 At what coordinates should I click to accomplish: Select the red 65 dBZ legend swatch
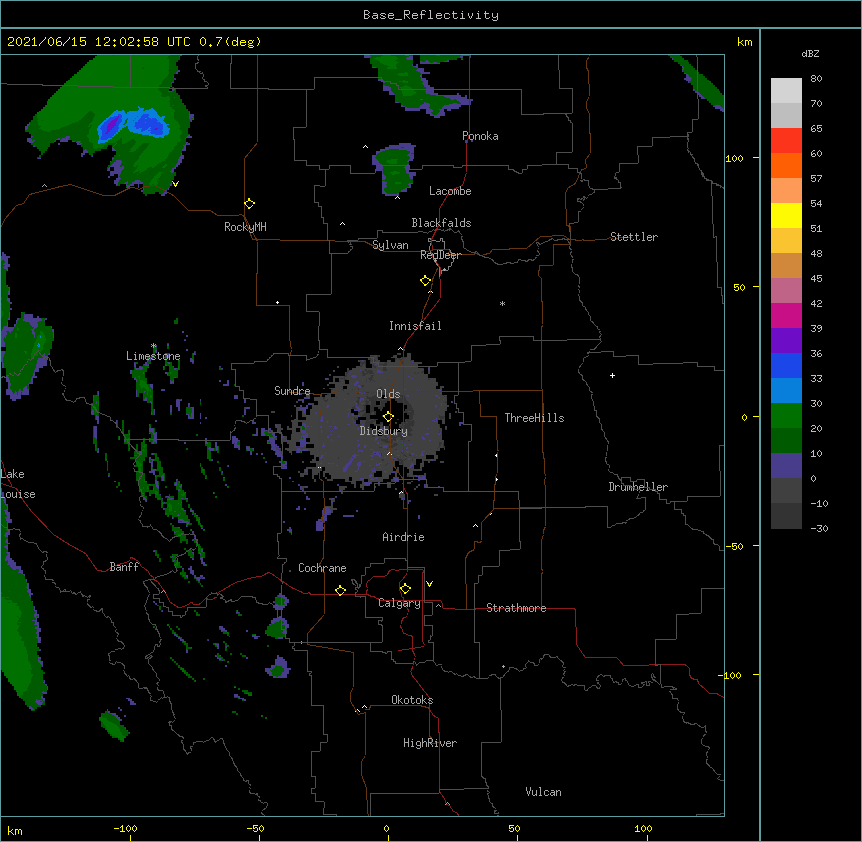(x=786, y=141)
